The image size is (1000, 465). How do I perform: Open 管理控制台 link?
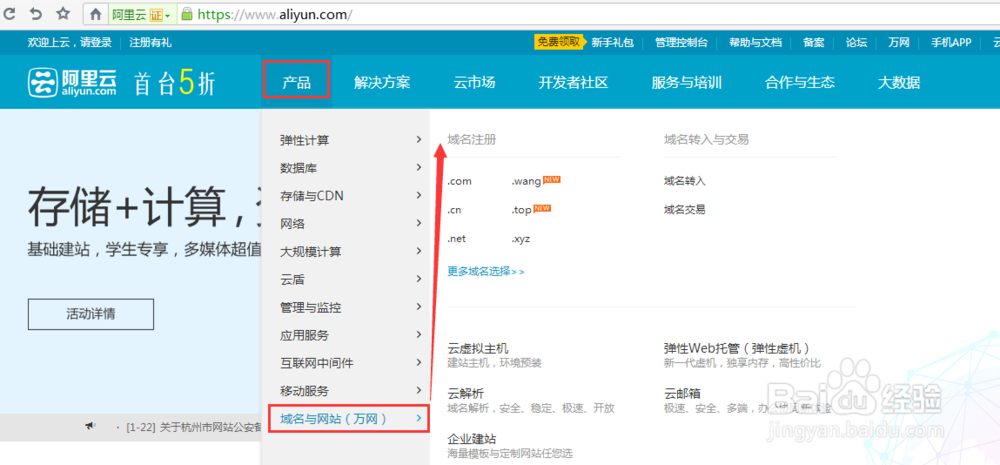(681, 43)
